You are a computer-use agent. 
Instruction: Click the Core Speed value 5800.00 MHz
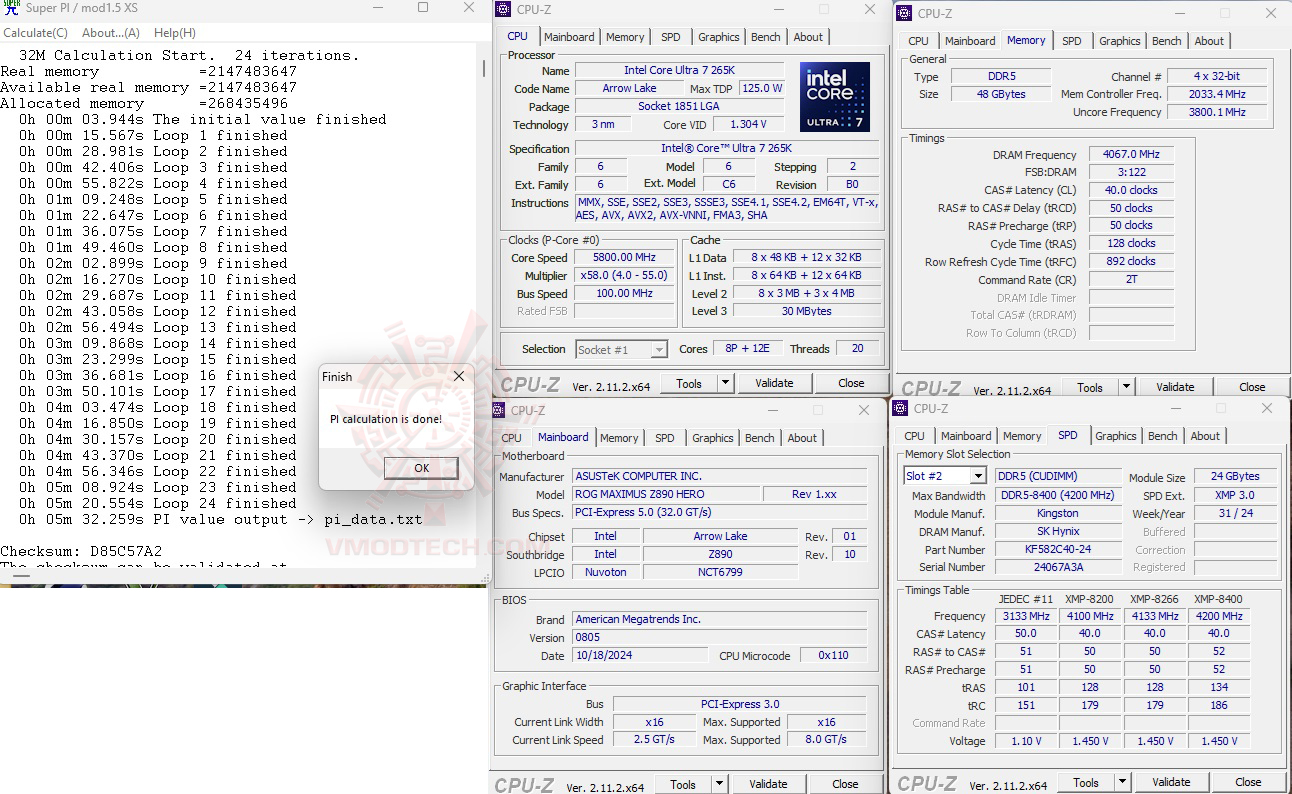pyautogui.click(x=622, y=257)
